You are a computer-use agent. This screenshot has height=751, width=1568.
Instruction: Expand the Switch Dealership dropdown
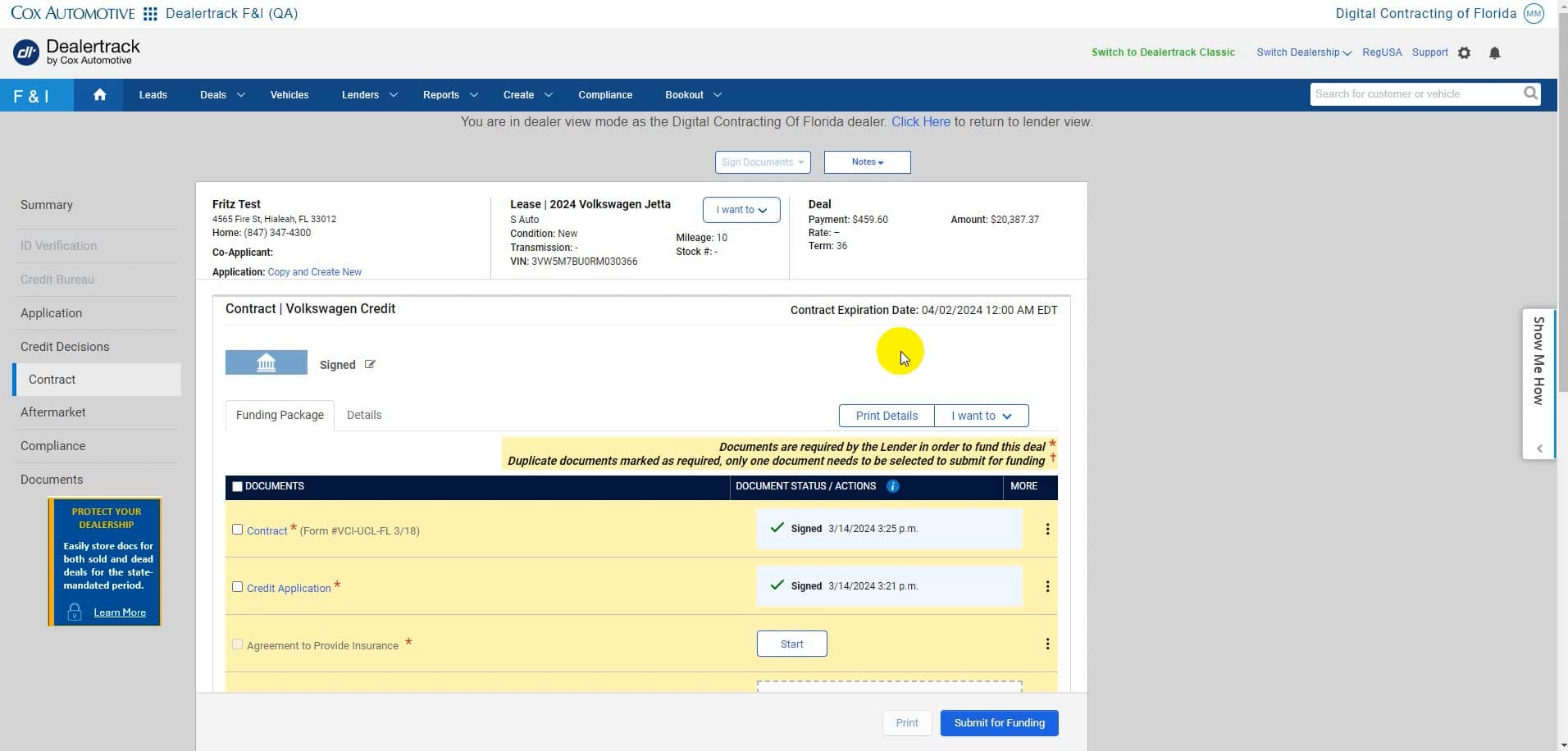click(x=1303, y=52)
